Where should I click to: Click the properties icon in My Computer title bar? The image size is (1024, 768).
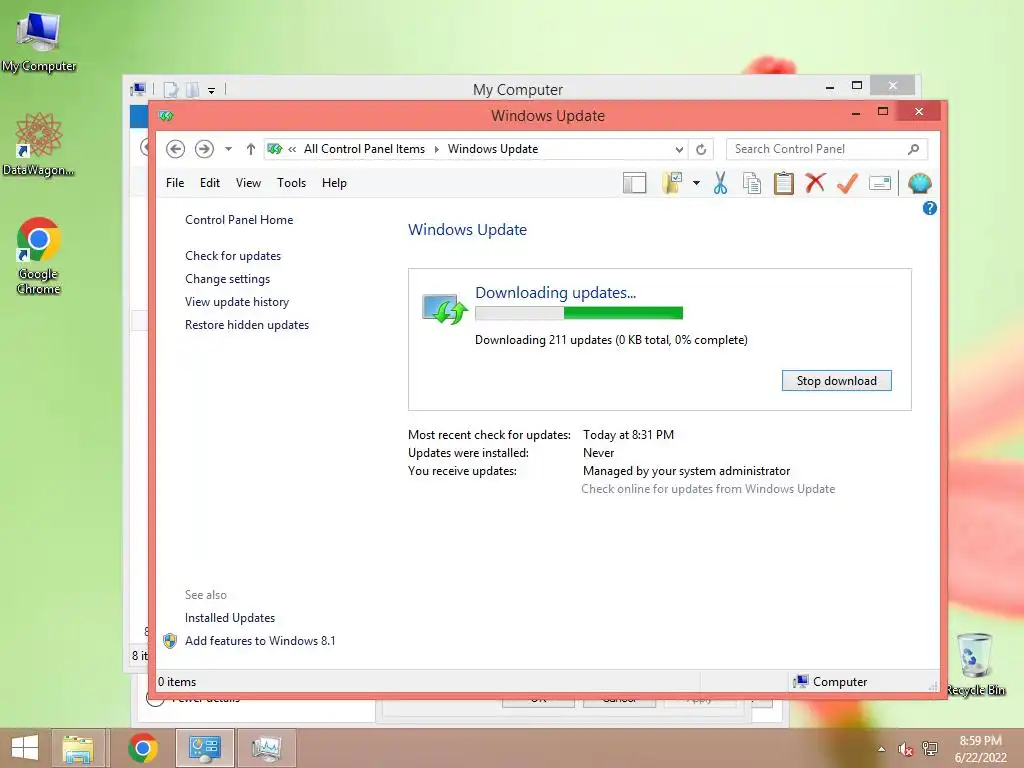[170, 89]
